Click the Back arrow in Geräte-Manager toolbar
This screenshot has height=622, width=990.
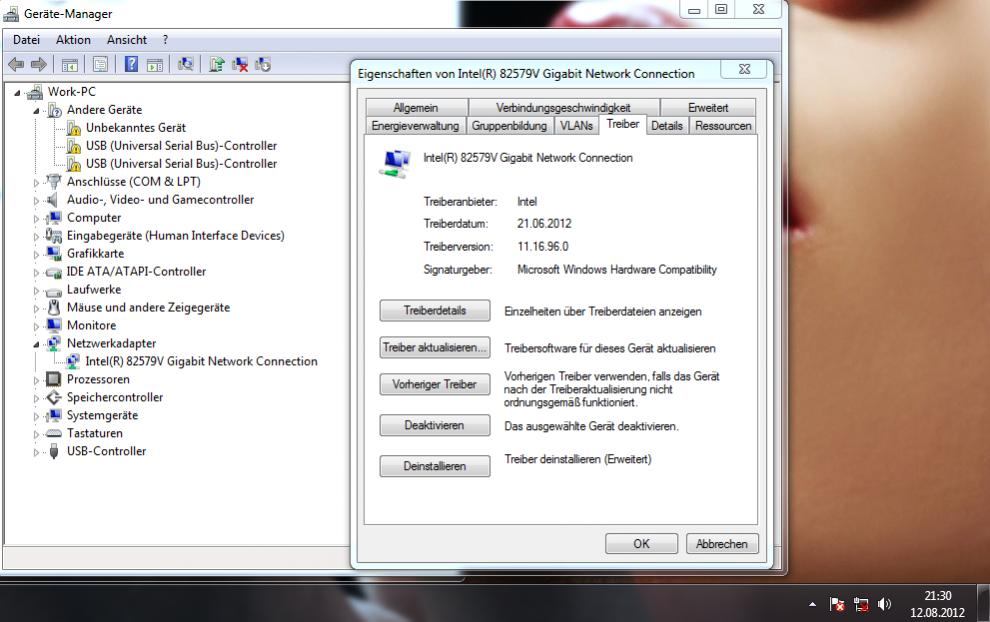point(16,64)
